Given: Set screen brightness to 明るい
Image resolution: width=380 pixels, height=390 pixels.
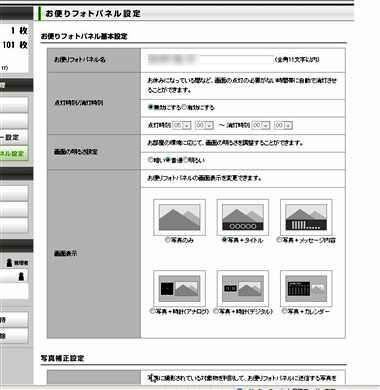Looking at the screenshot, I should (186, 160).
